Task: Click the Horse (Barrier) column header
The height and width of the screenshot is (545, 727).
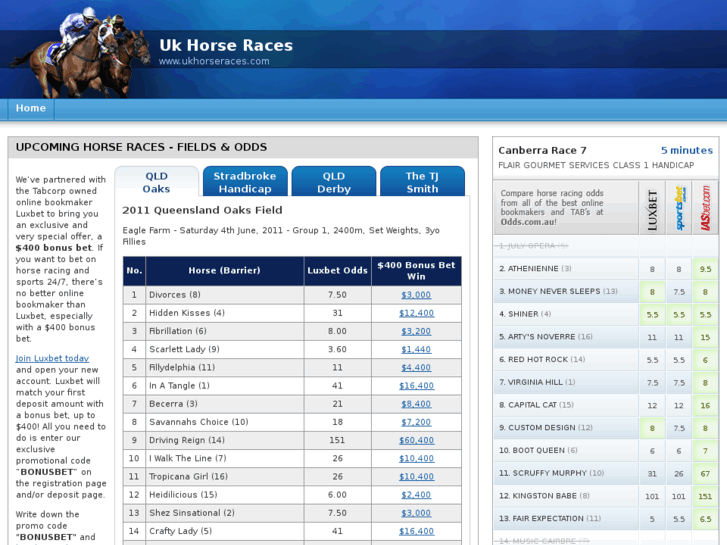Action: click(x=224, y=270)
